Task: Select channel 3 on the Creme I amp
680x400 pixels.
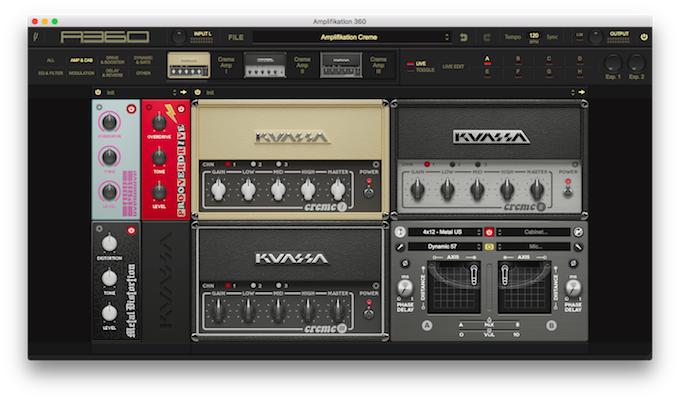Action: pos(278,164)
